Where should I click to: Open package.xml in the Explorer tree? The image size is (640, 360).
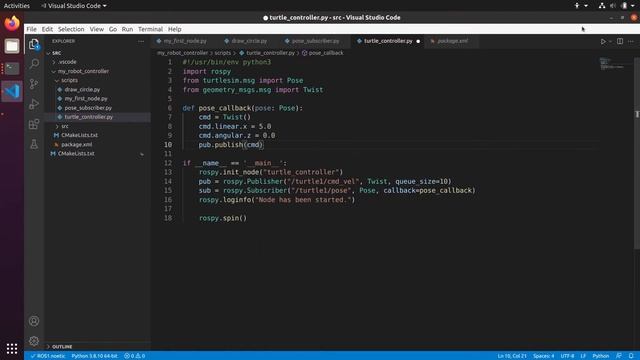click(76, 144)
